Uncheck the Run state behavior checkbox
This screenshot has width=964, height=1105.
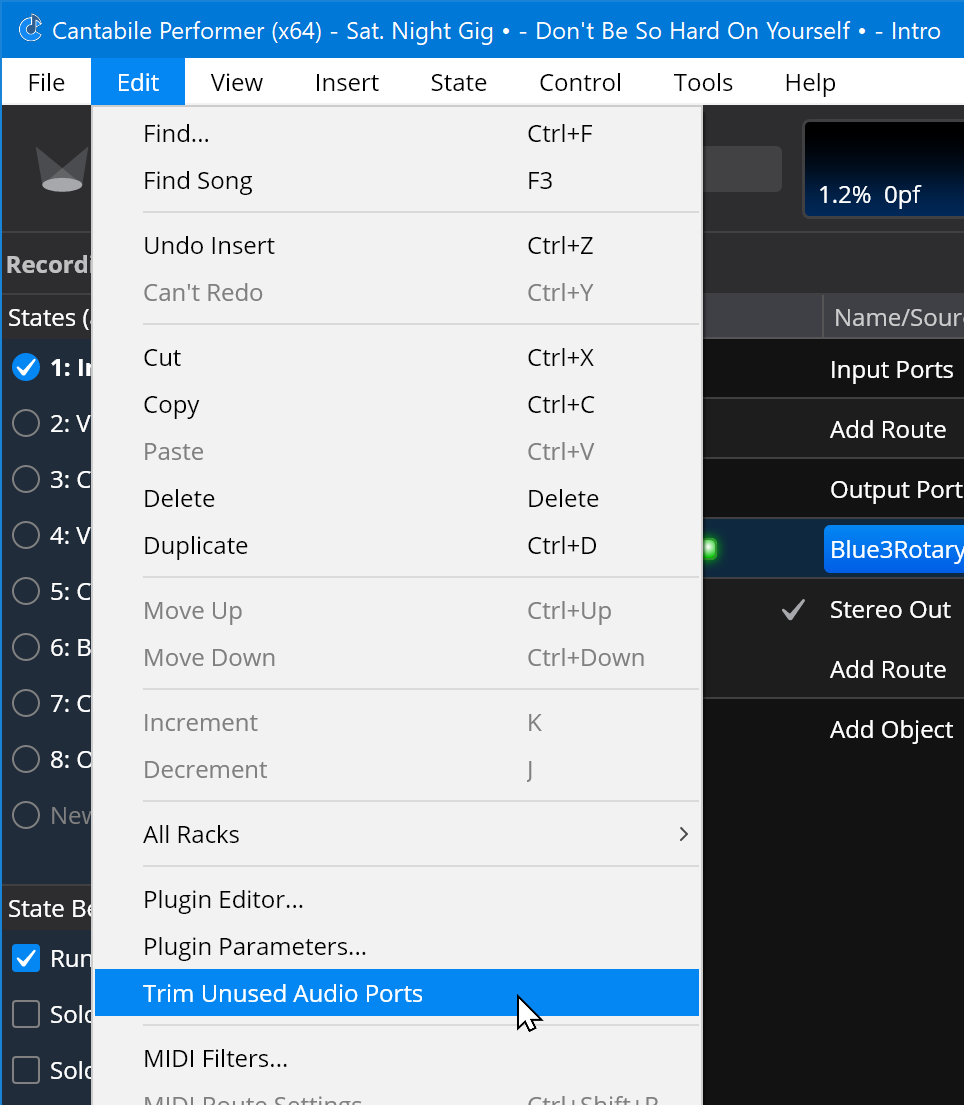[x=26, y=959]
